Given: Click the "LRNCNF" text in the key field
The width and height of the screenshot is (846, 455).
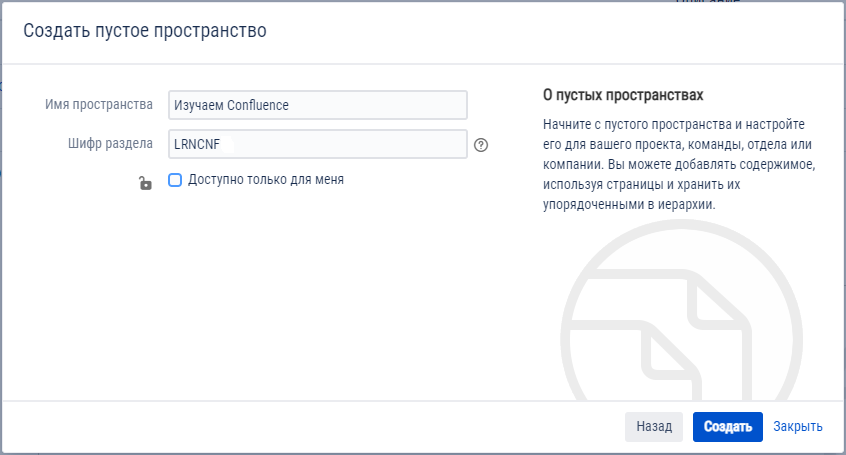Looking at the screenshot, I should (x=196, y=144).
